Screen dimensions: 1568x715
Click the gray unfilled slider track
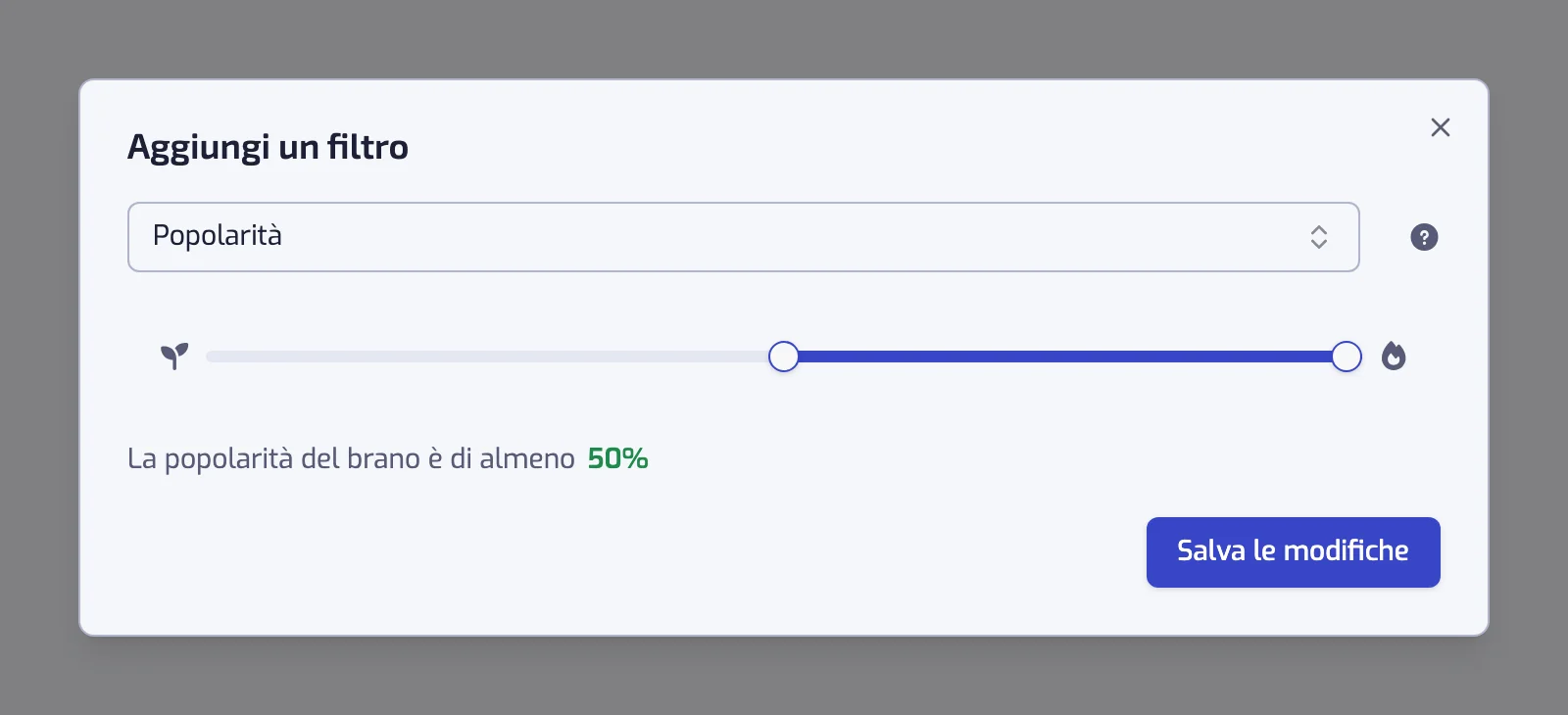pyautogui.click(x=487, y=357)
